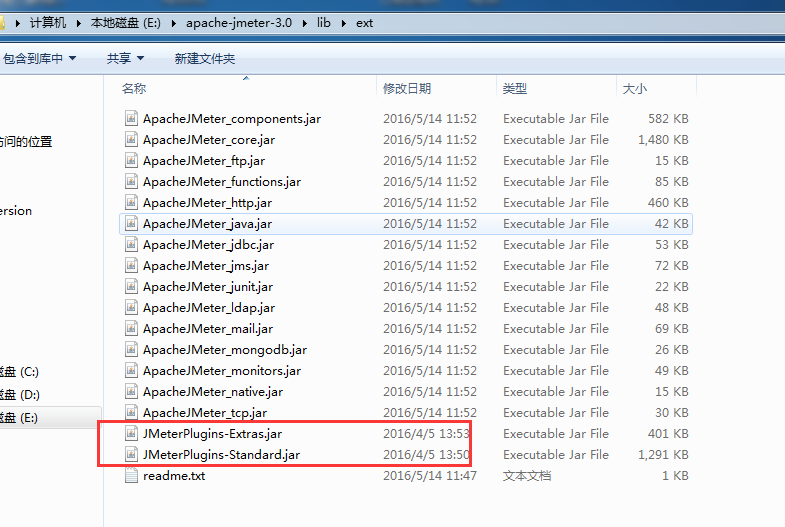Sort files by 修改日期 column header
Viewport: 785px width, 527px height.
point(407,89)
